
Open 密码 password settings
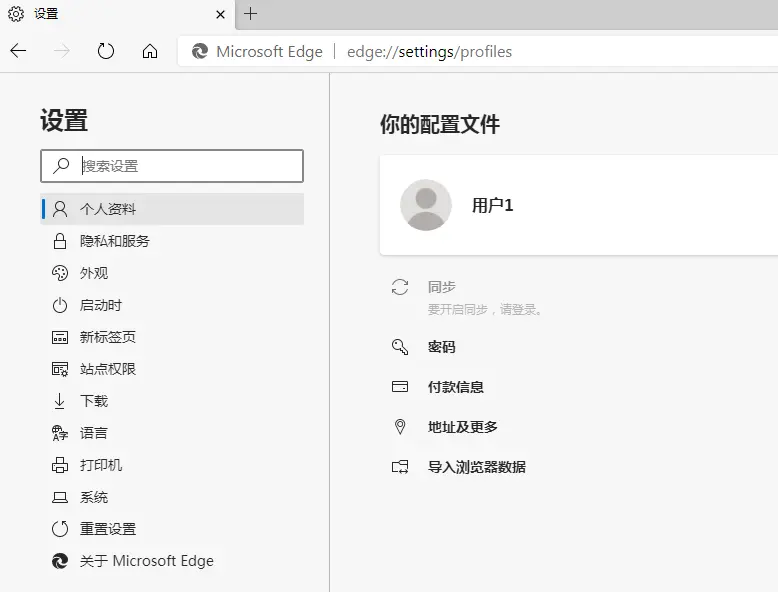pyautogui.click(x=442, y=347)
